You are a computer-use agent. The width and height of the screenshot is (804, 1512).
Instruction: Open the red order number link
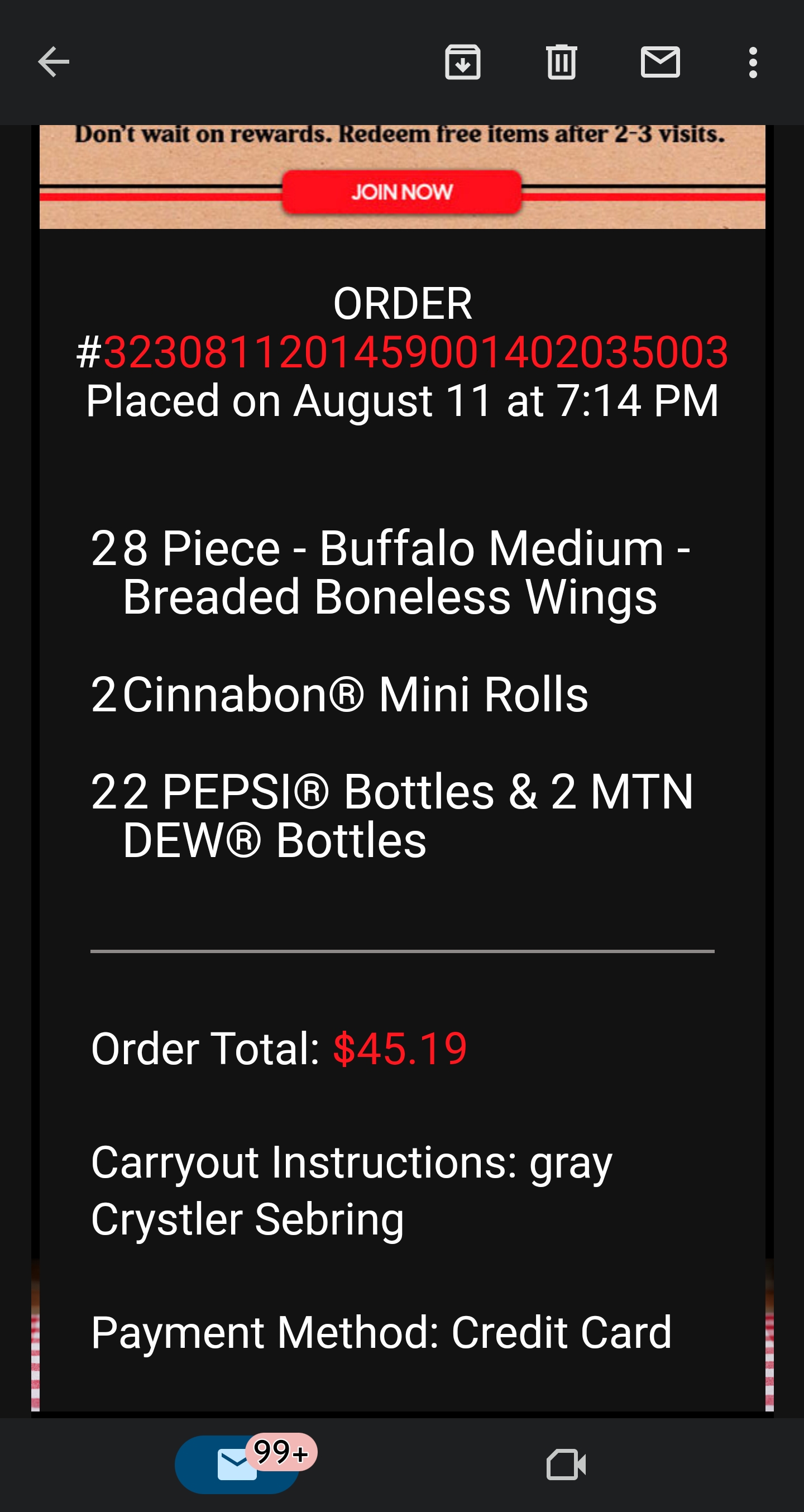(415, 352)
